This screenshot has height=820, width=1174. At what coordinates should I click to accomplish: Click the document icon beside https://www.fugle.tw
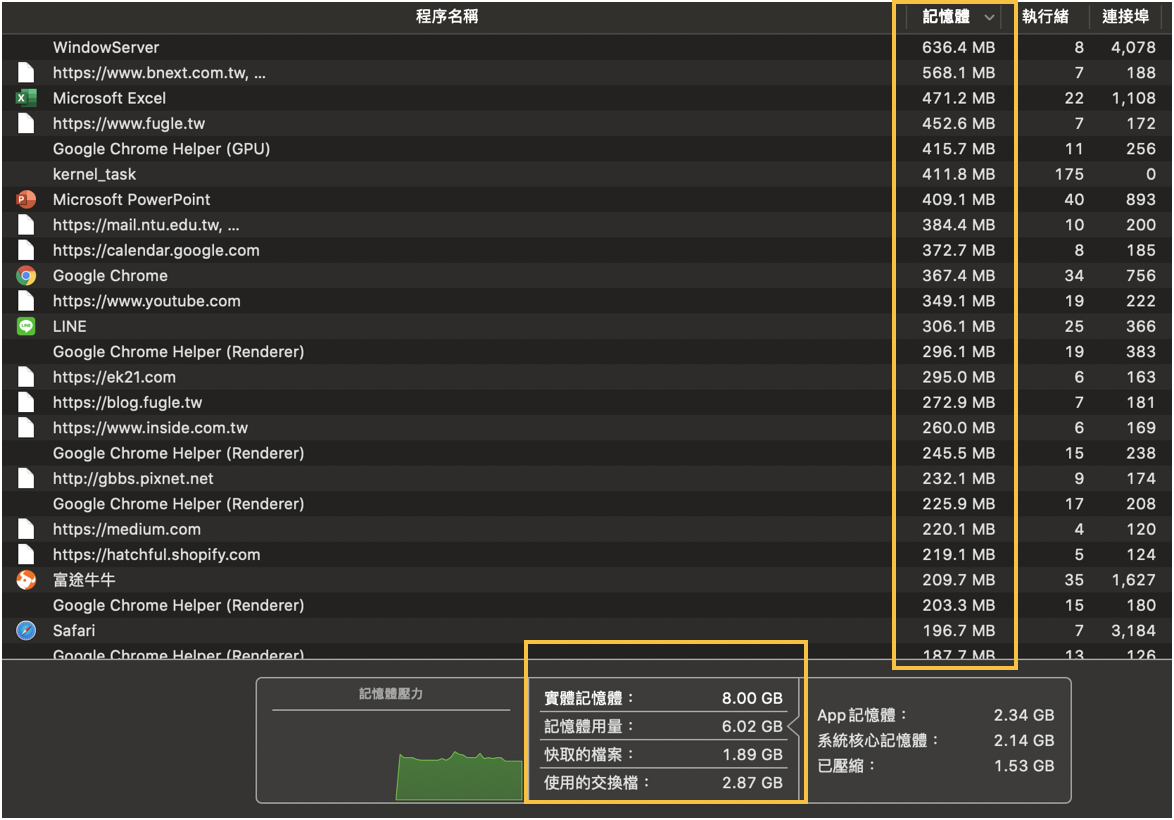pyautogui.click(x=26, y=124)
